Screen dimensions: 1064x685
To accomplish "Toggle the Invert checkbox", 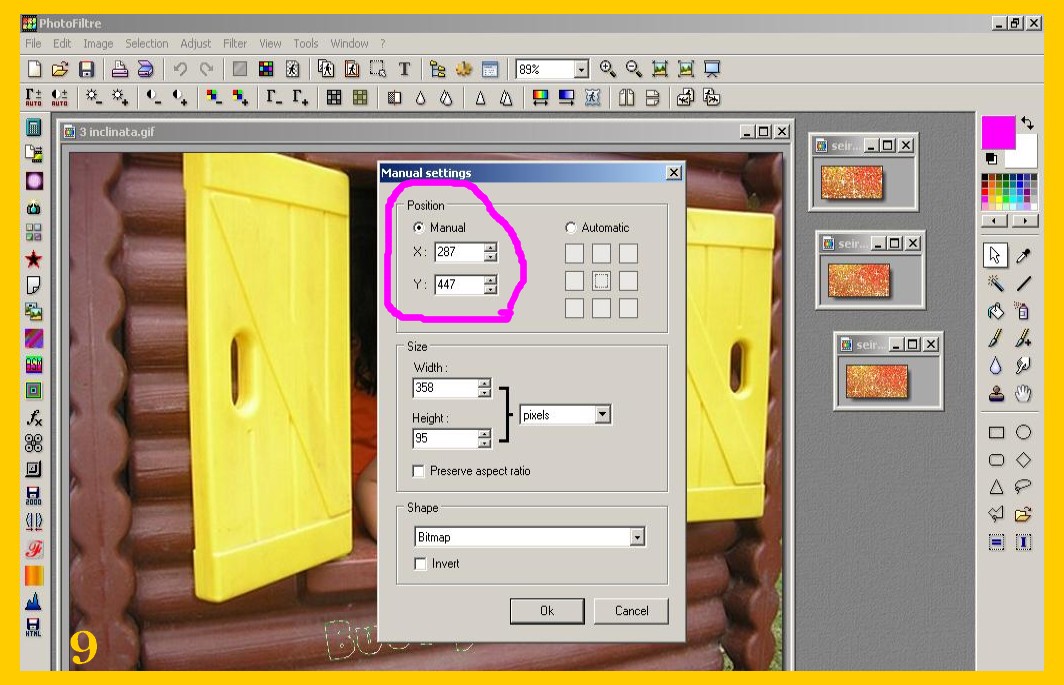I will click(419, 564).
